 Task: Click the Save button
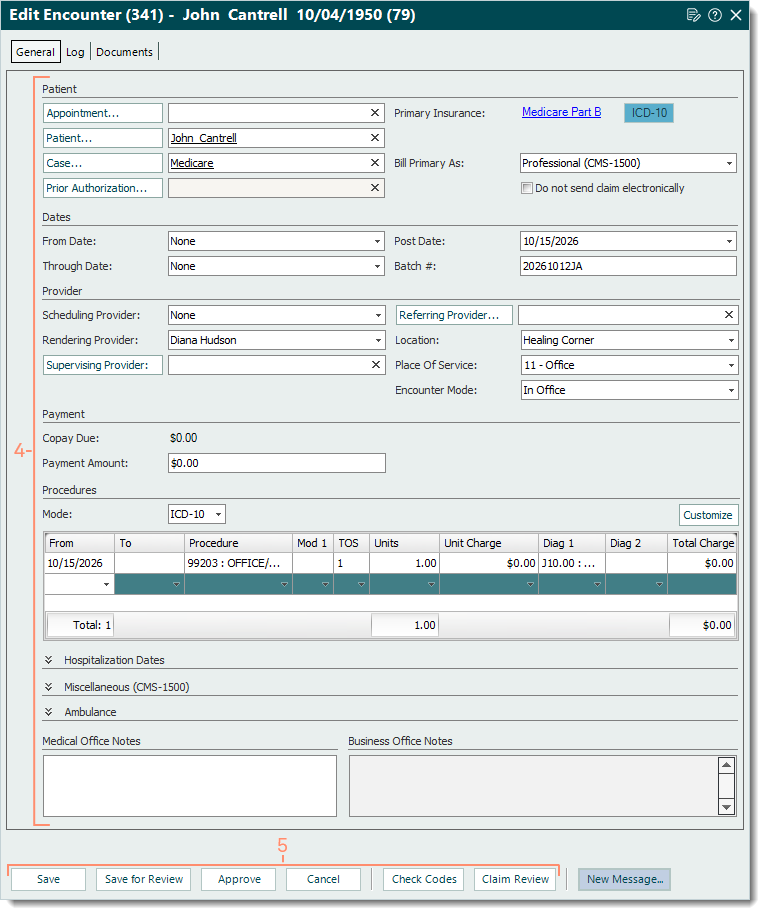tap(48, 879)
